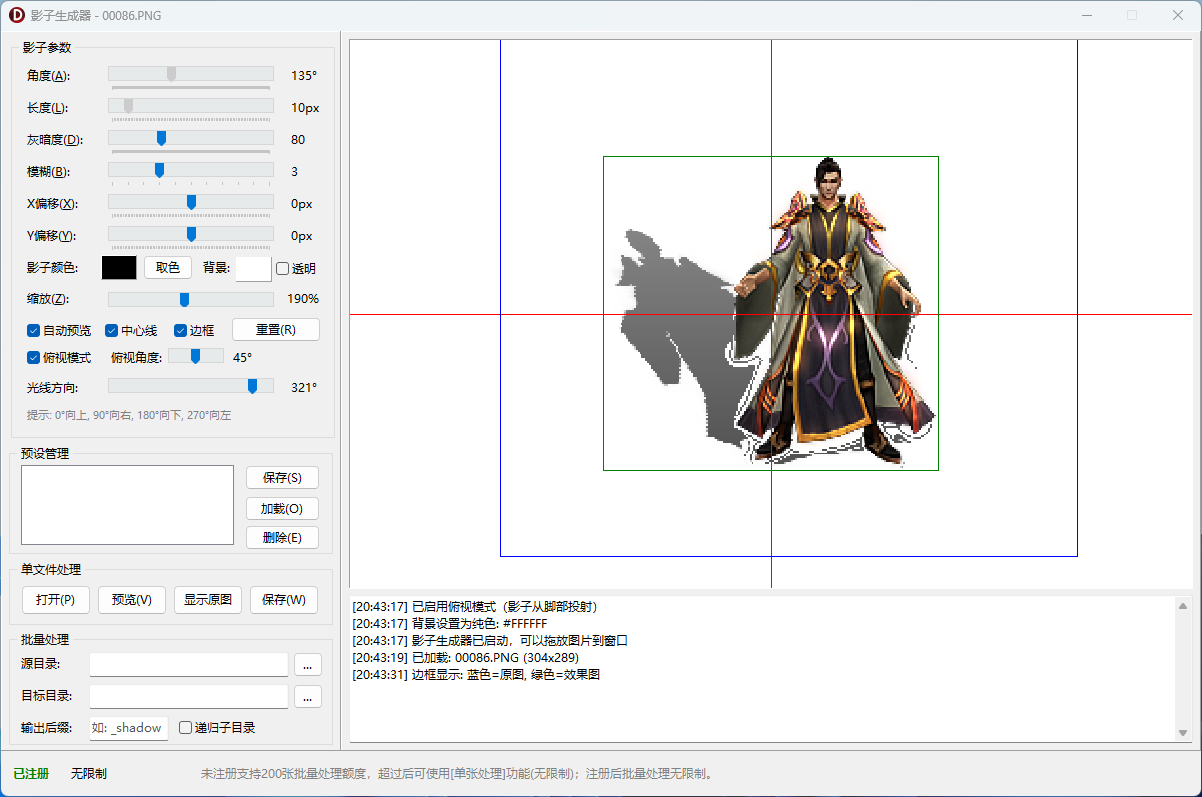Image resolution: width=1202 pixels, height=797 pixels.
Task: Open a file with 打开(P)
Action: pos(55,600)
